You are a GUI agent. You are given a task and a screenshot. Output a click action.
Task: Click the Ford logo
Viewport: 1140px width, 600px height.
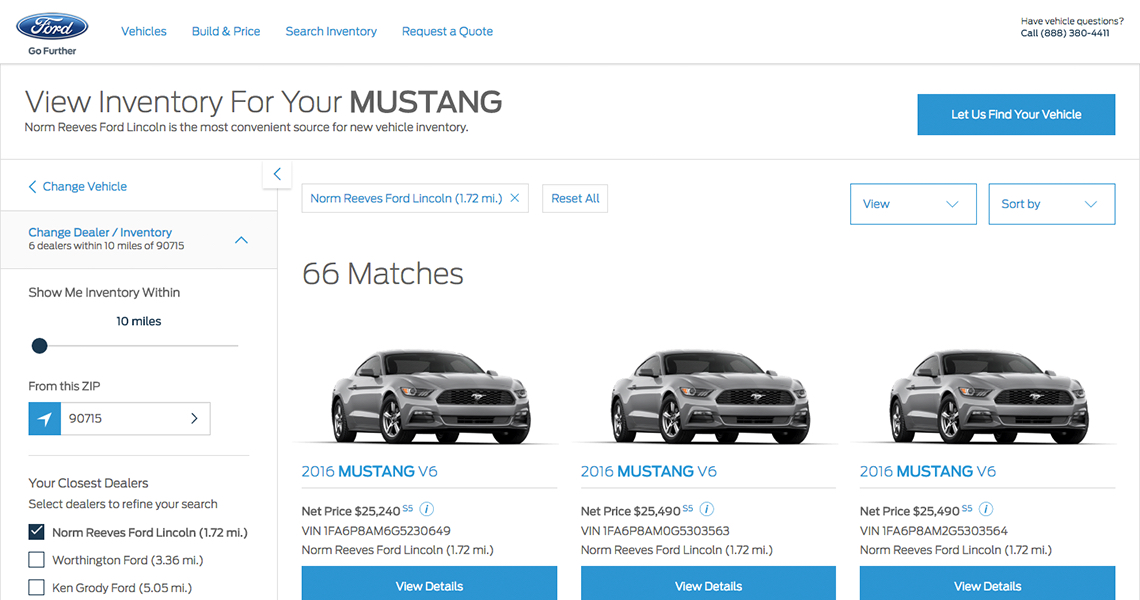52,27
